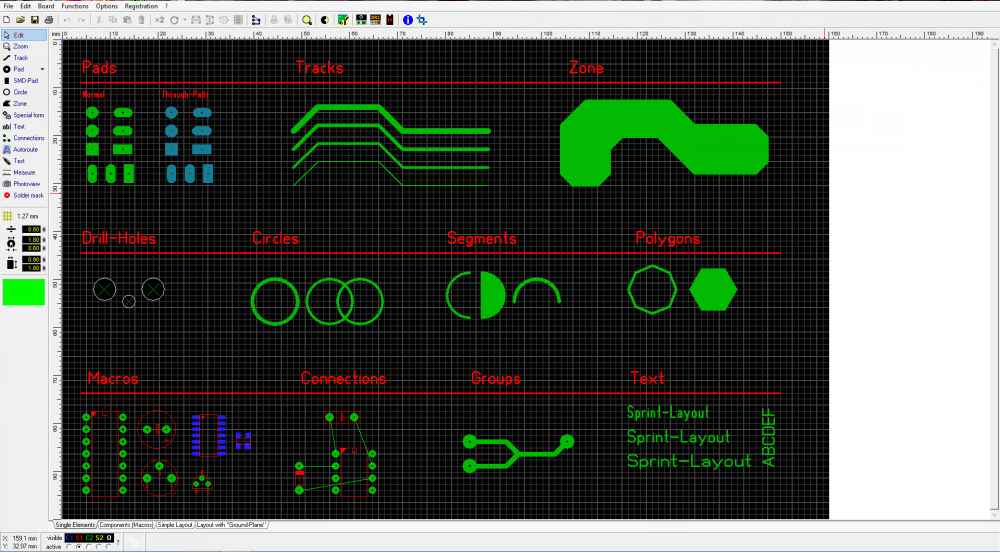Open the File menu
This screenshot has height=553, width=1000.
click(x=8, y=6)
